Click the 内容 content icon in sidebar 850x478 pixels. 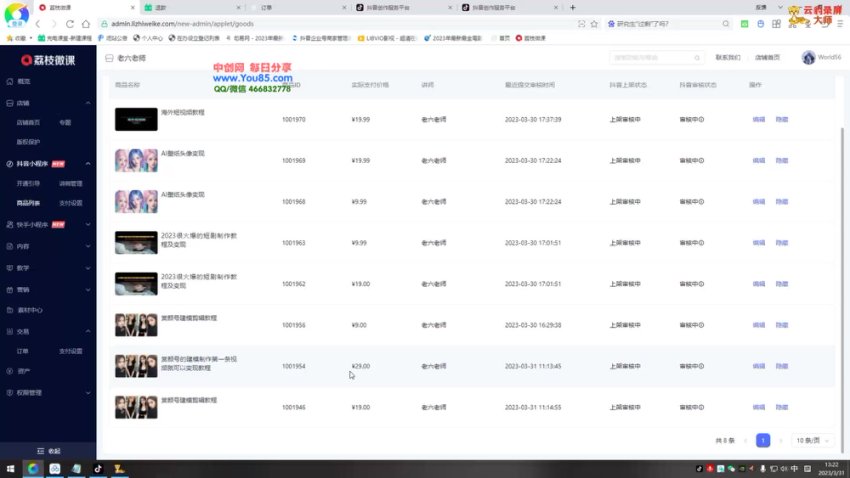pyautogui.click(x=10, y=246)
